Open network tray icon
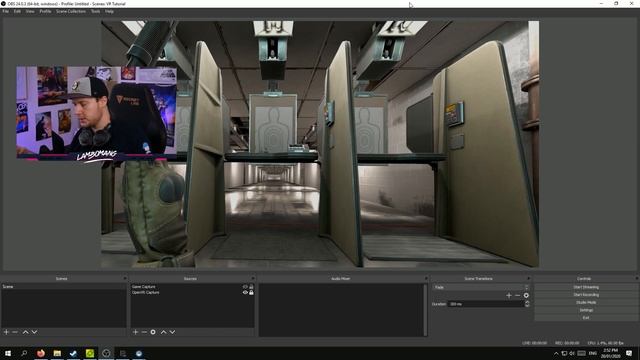The width and height of the screenshot is (640, 360). tap(564, 353)
